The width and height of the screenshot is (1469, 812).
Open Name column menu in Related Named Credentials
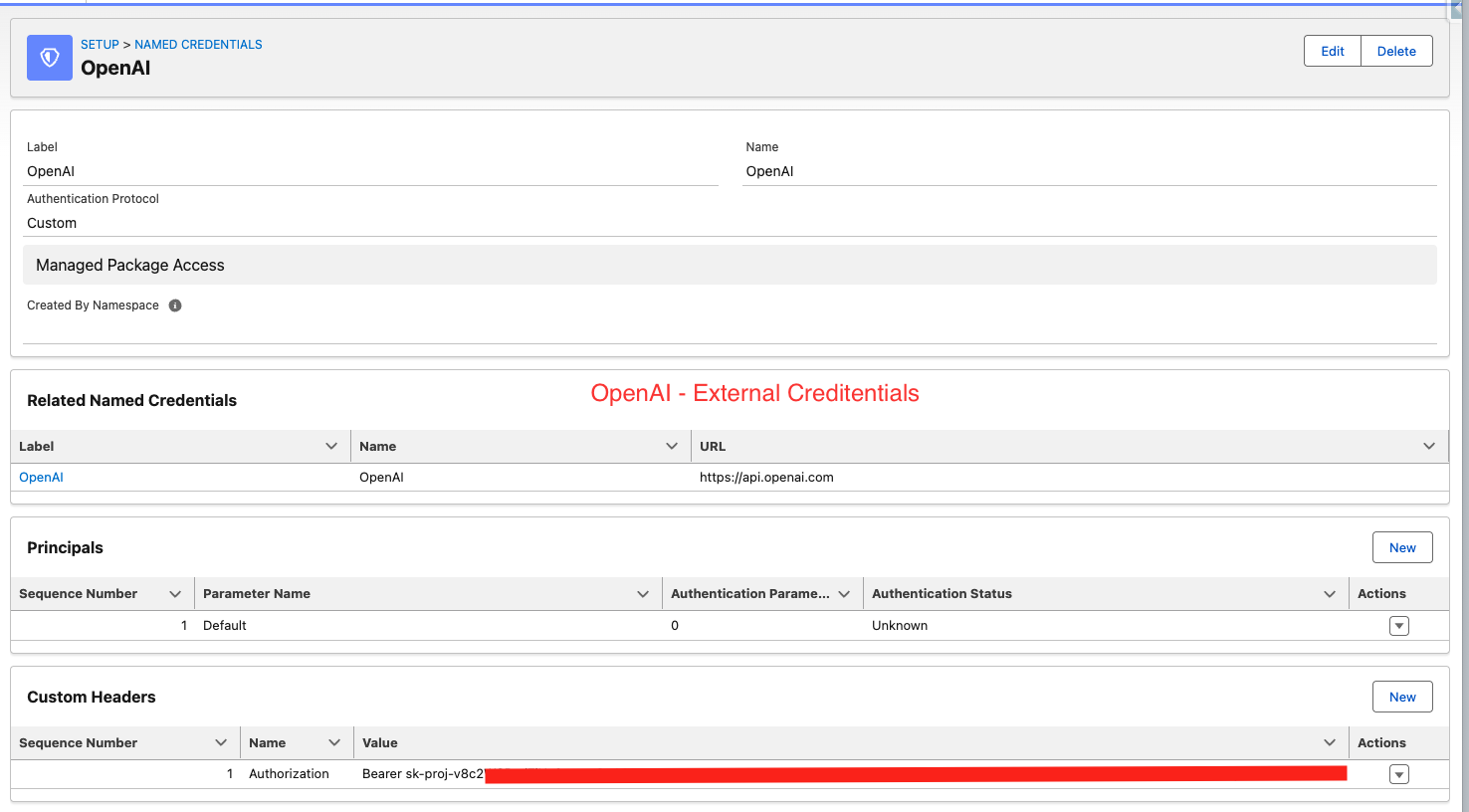tap(672, 446)
